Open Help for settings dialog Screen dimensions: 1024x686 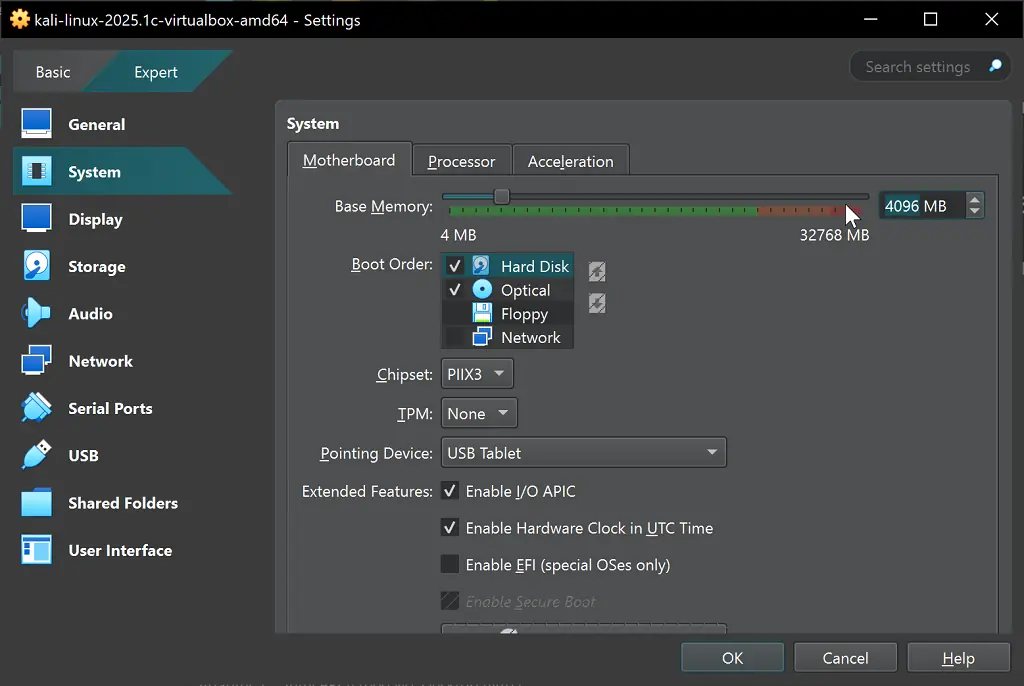pyautogui.click(x=958, y=657)
